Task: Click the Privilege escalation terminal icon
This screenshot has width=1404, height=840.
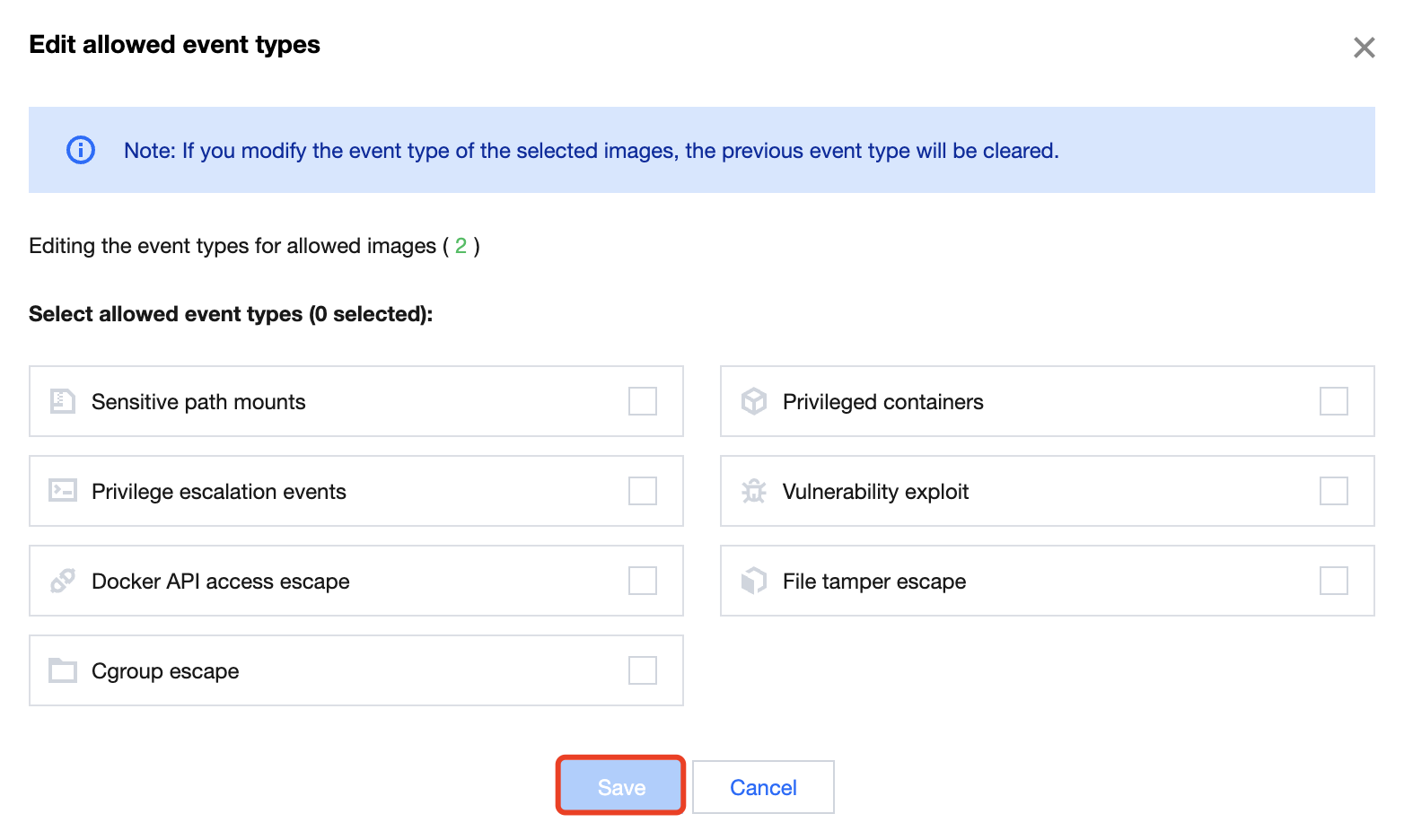Action: tap(62, 491)
